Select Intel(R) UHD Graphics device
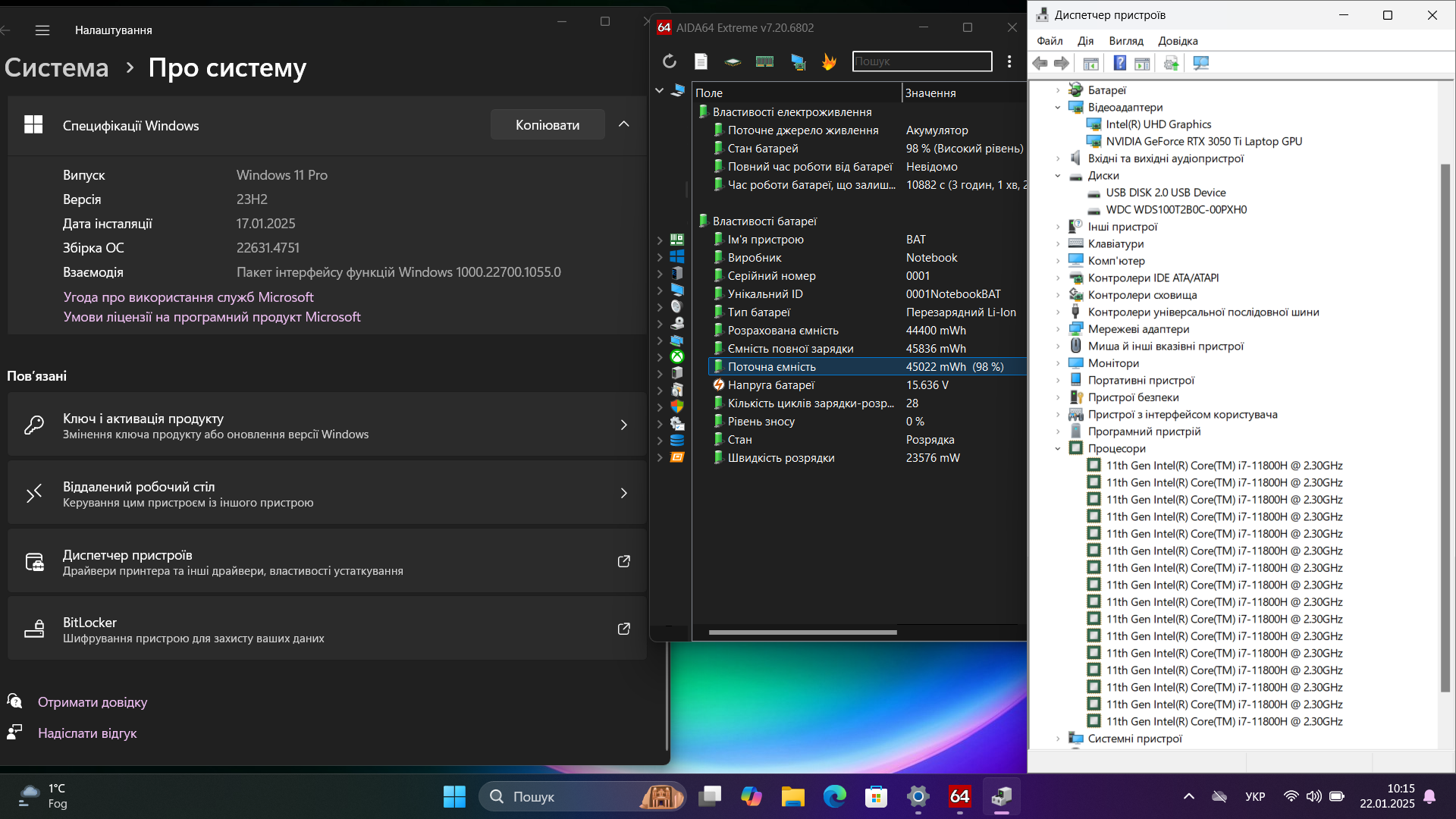 (1158, 124)
